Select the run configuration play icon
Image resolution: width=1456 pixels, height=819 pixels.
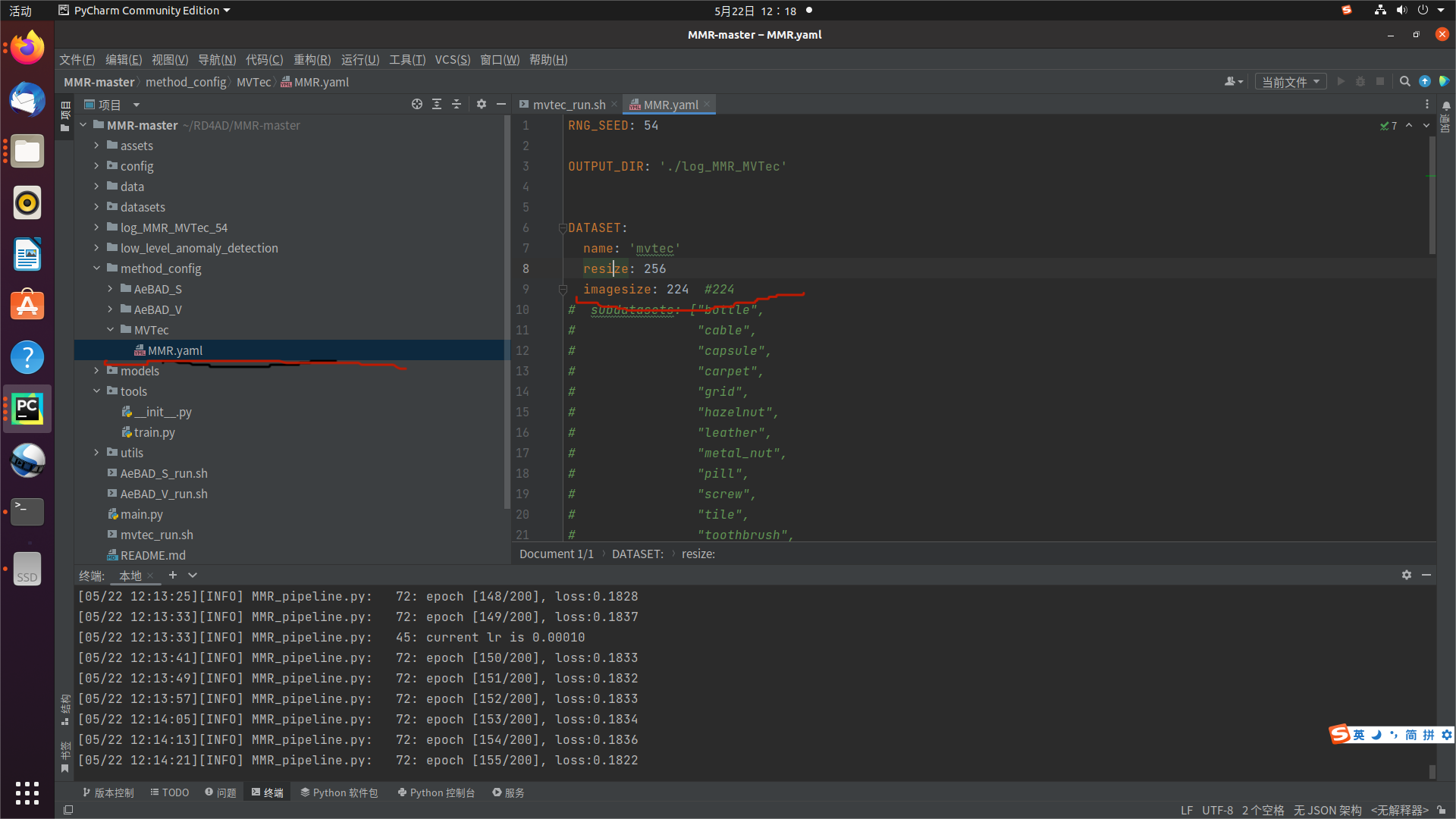[x=1341, y=81]
